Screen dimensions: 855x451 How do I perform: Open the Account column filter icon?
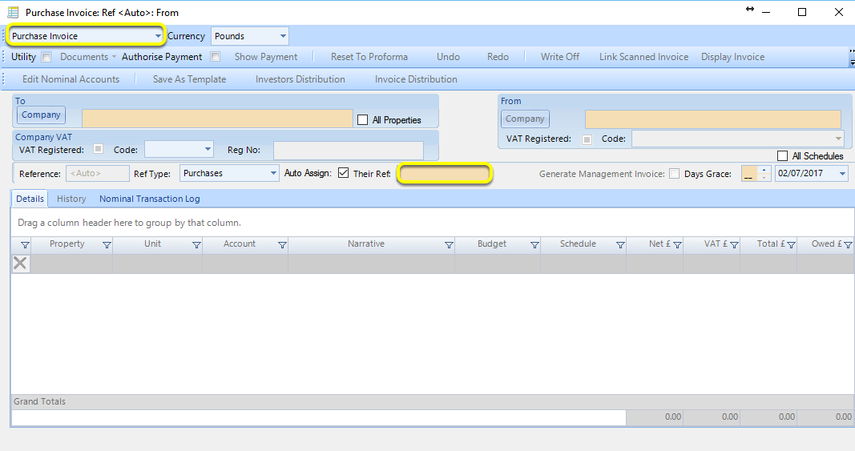pyautogui.click(x=282, y=245)
